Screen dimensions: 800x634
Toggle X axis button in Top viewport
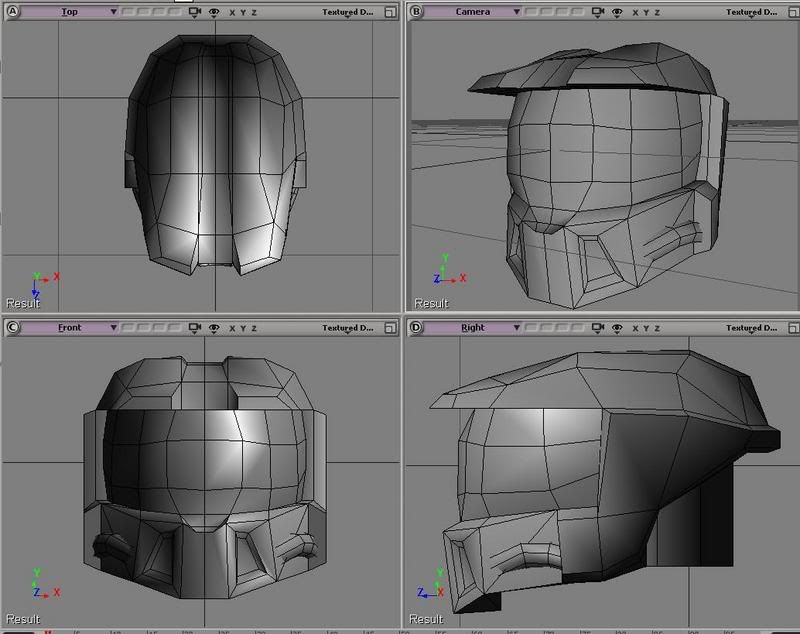232,13
